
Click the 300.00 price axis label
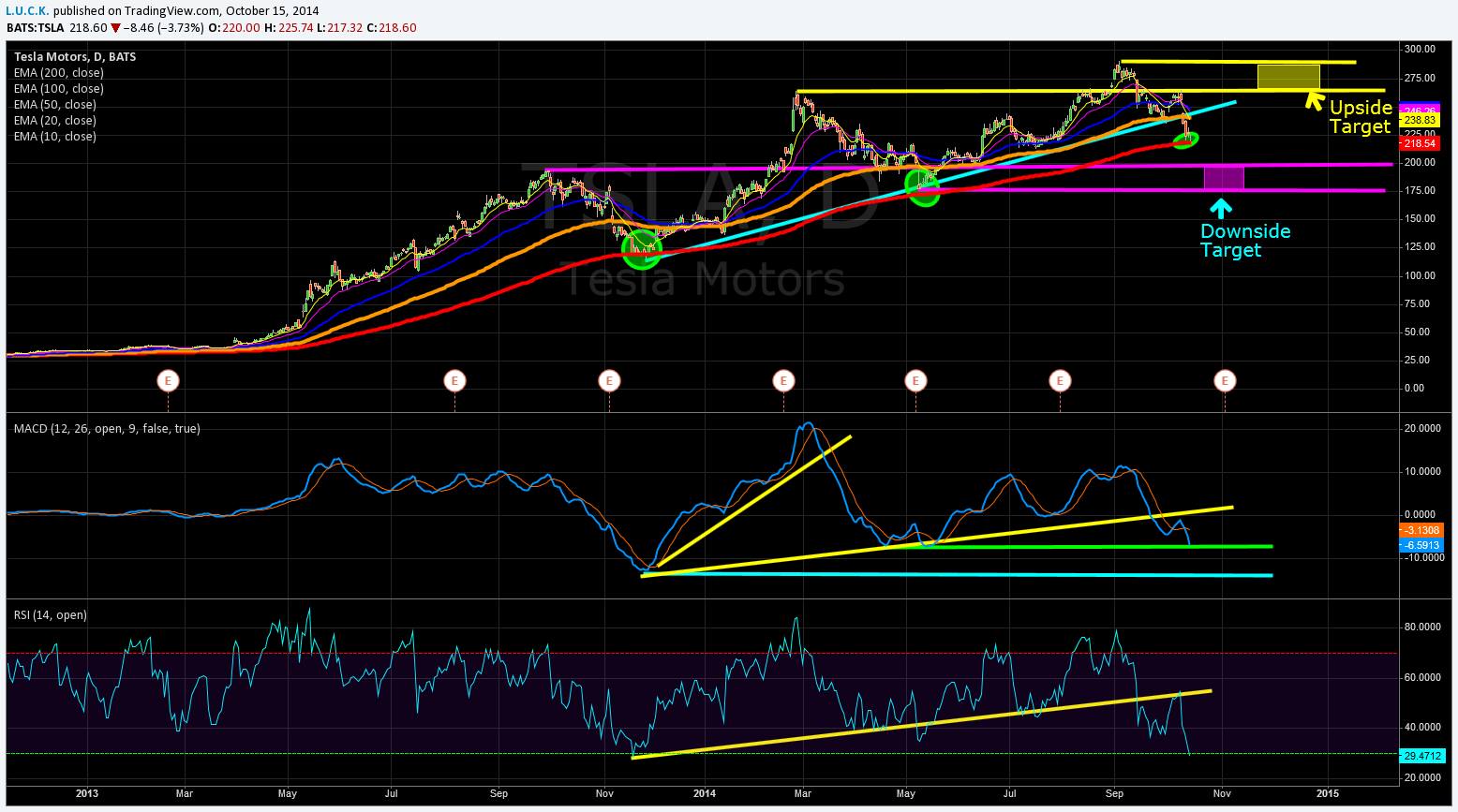click(x=1420, y=49)
